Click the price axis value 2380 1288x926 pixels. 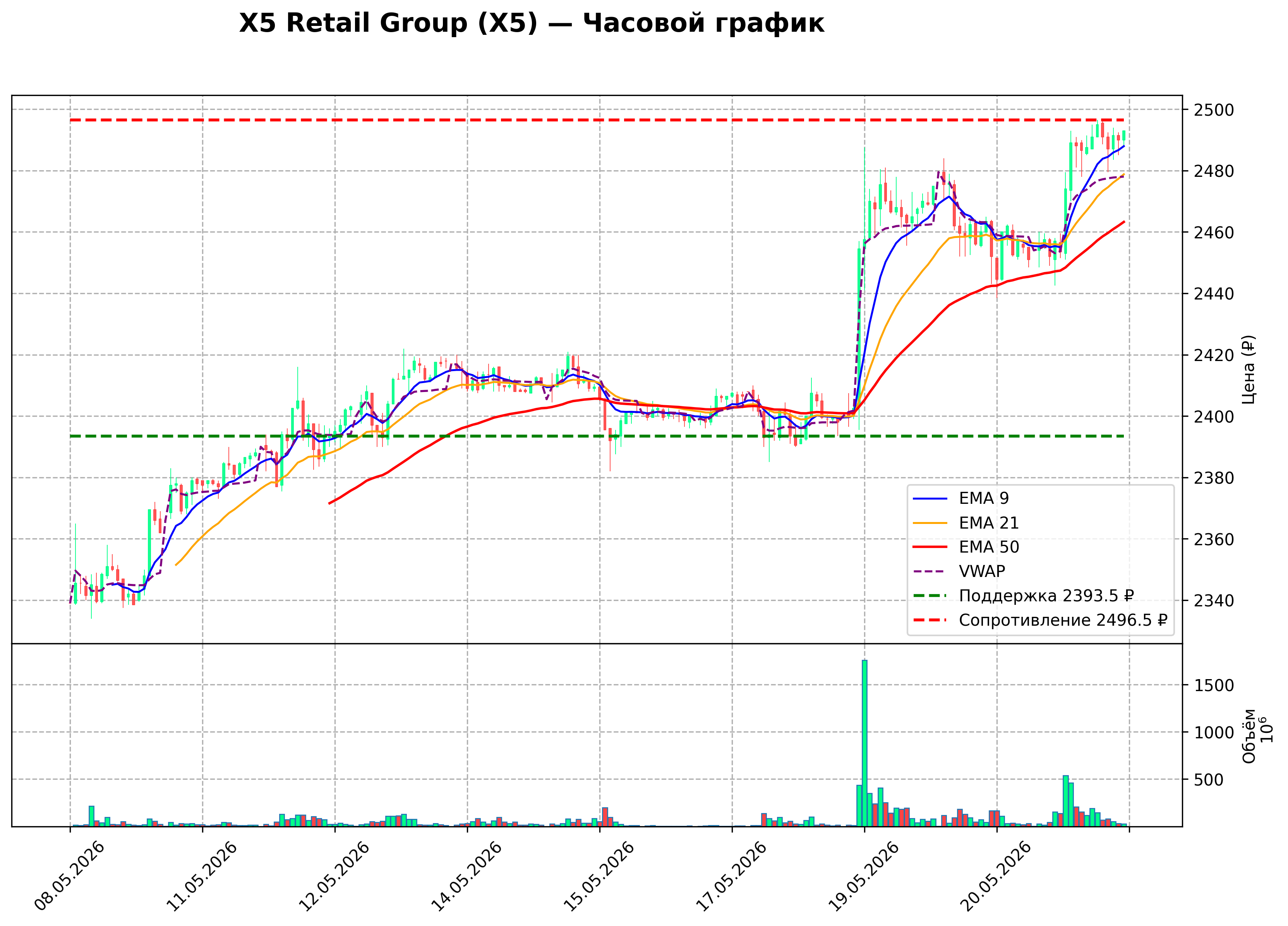1214,478
